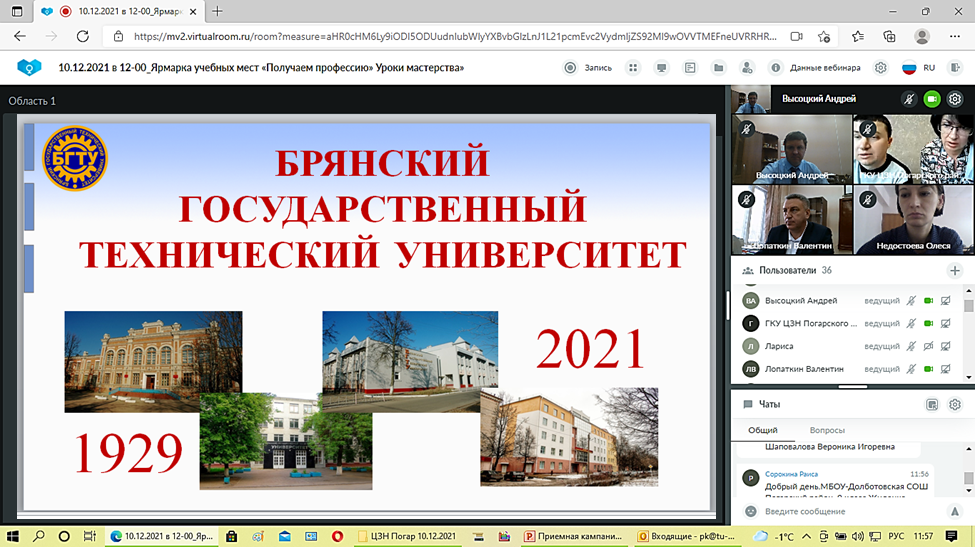The height and width of the screenshot is (547, 975).
Task: Select Высоцкий Андрей video tile
Action: click(792, 149)
